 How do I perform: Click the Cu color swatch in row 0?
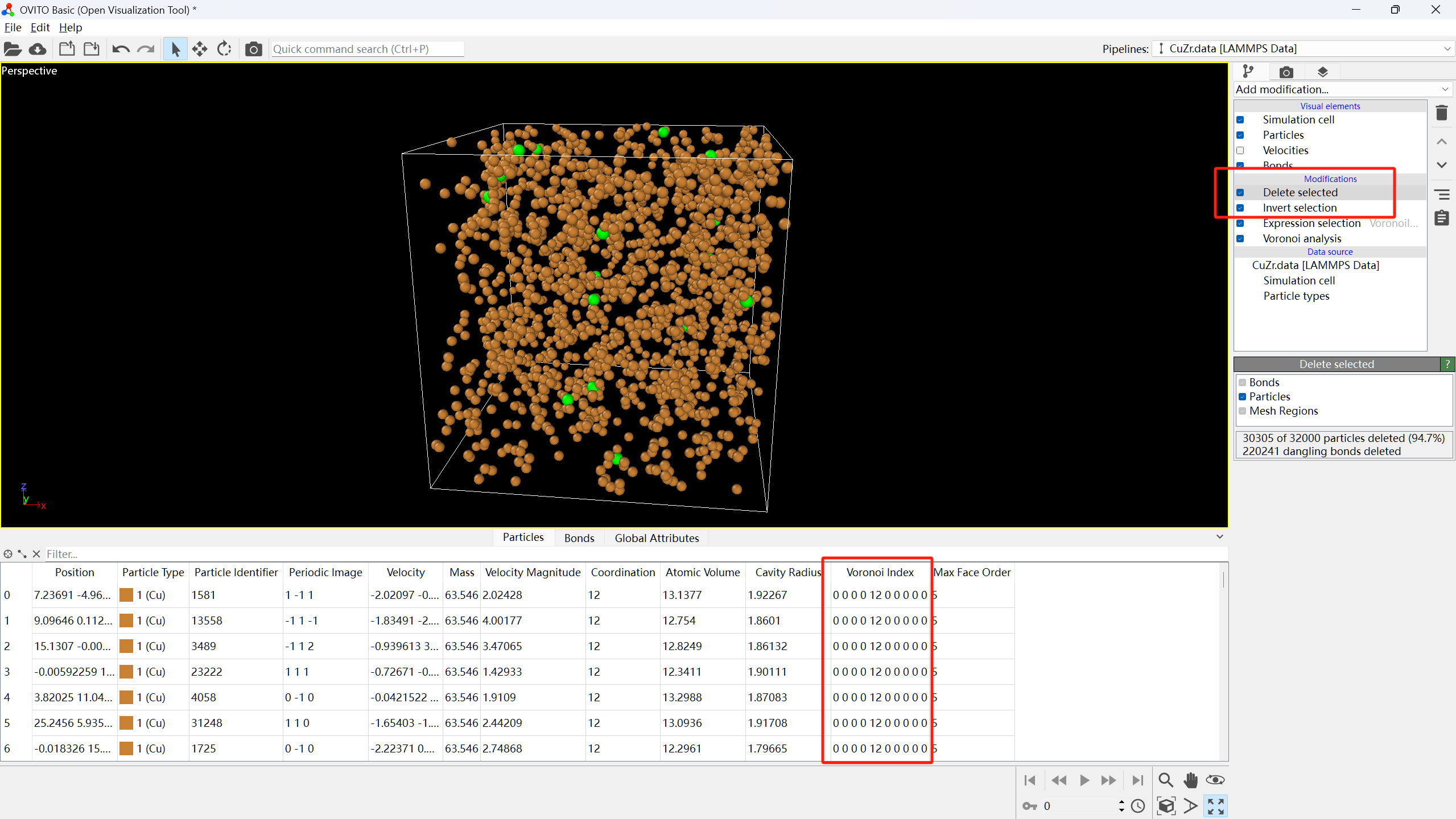[126, 595]
